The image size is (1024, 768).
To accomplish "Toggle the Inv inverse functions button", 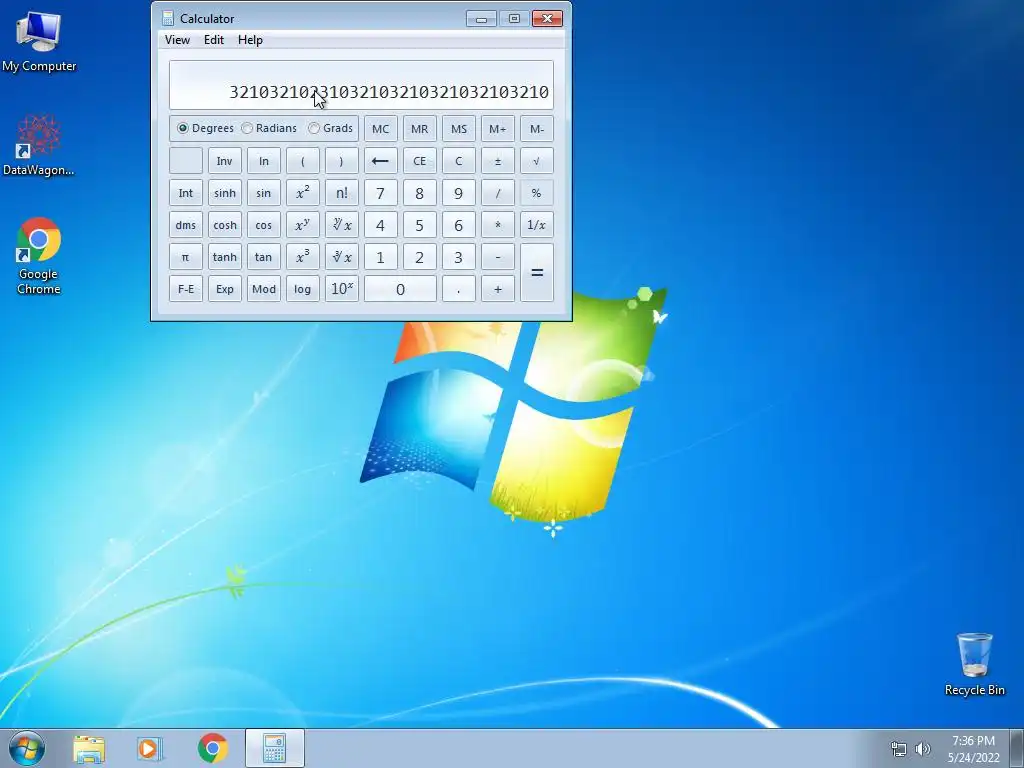I will pyautogui.click(x=225, y=161).
